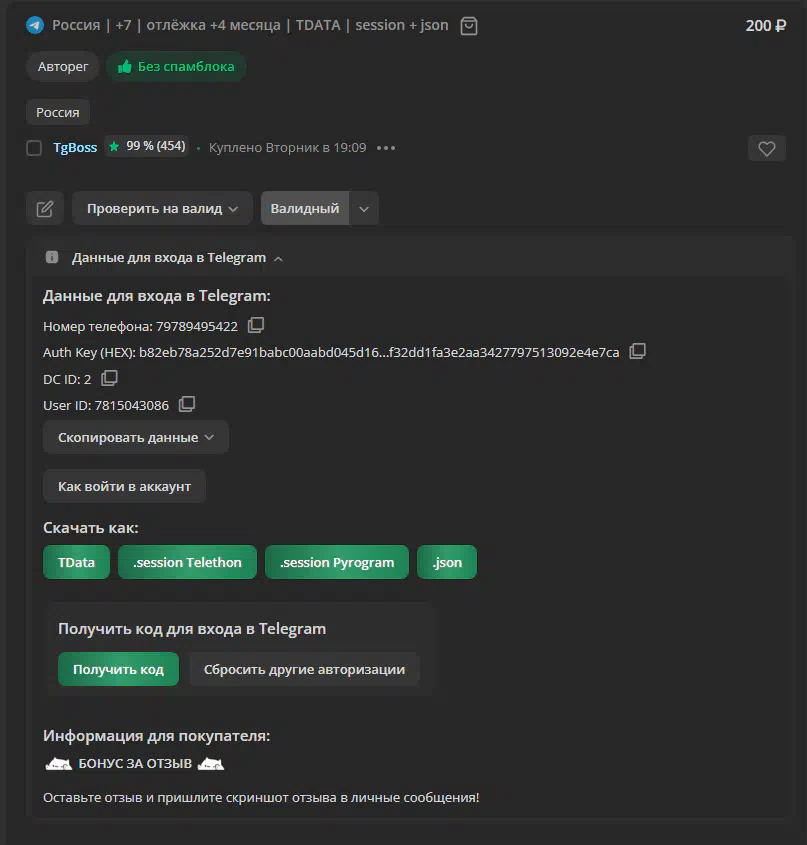Open the three-dots menu next to purchase time

click(386, 148)
